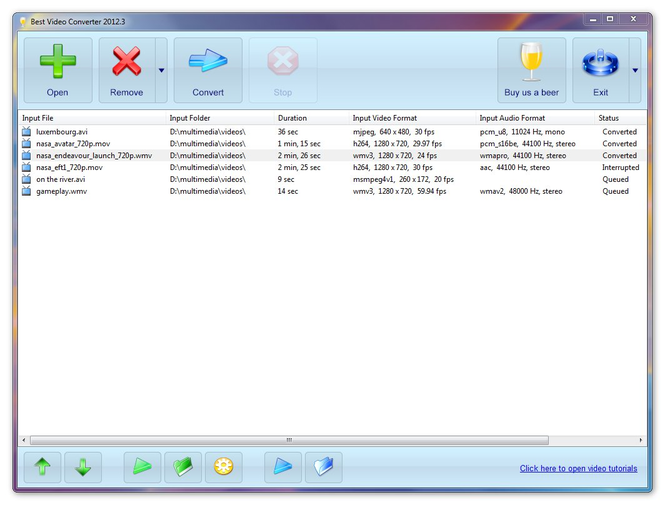The height and width of the screenshot is (505, 665).
Task: Start conversion with the blue arrow Convert button
Action: click(x=208, y=70)
